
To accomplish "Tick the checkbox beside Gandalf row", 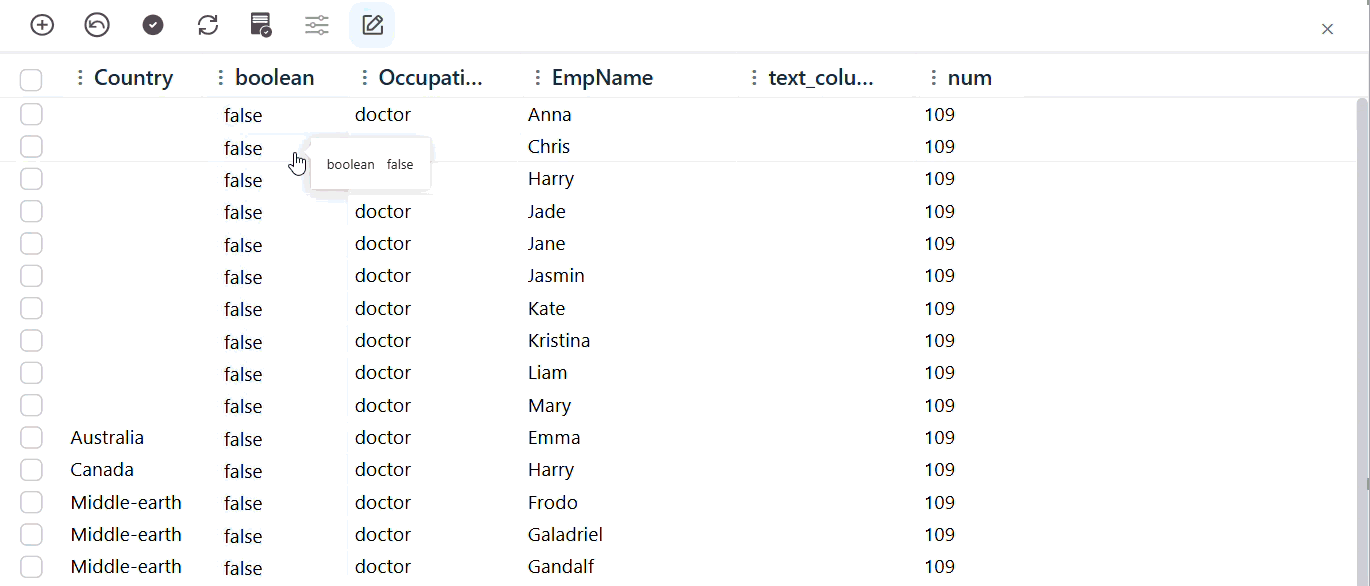I will click(31, 566).
